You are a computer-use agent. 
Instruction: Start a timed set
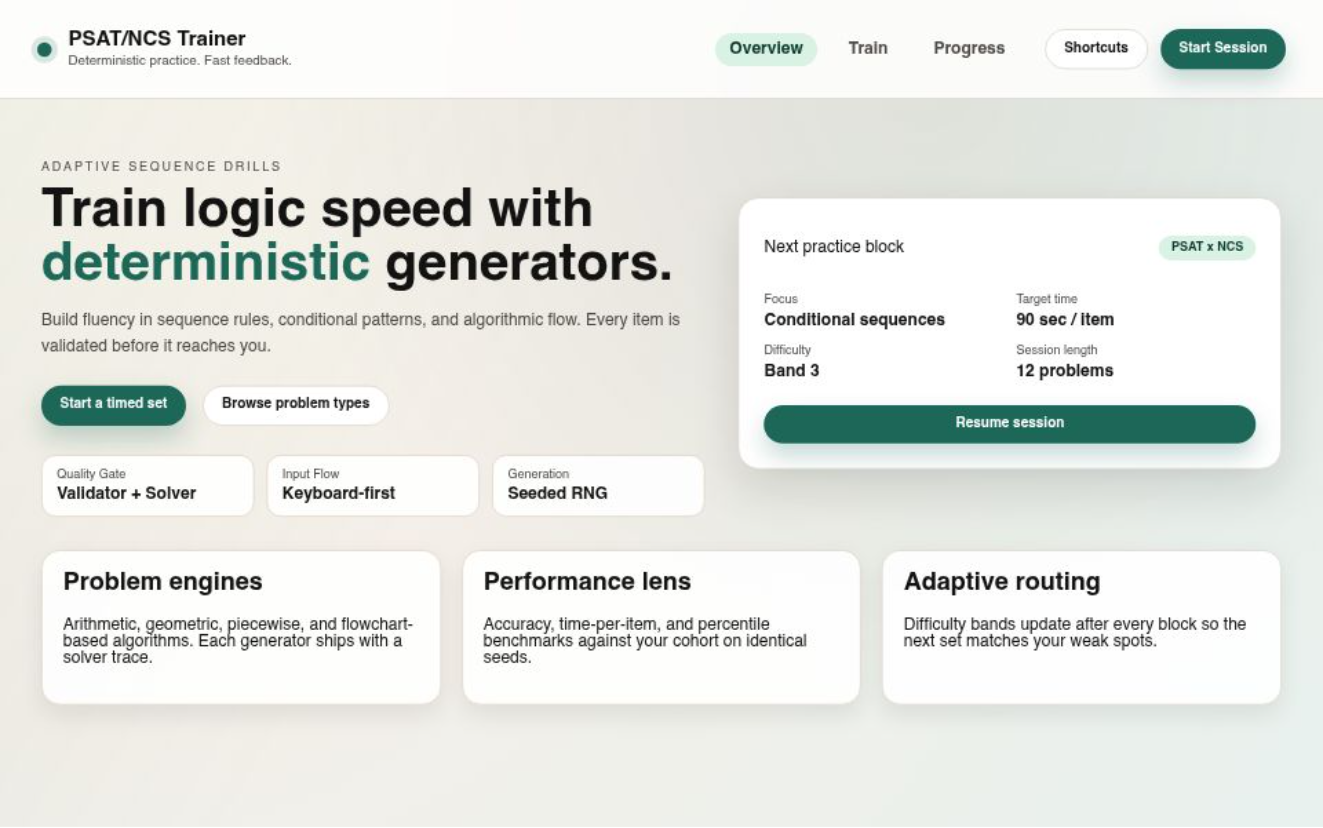coord(114,405)
